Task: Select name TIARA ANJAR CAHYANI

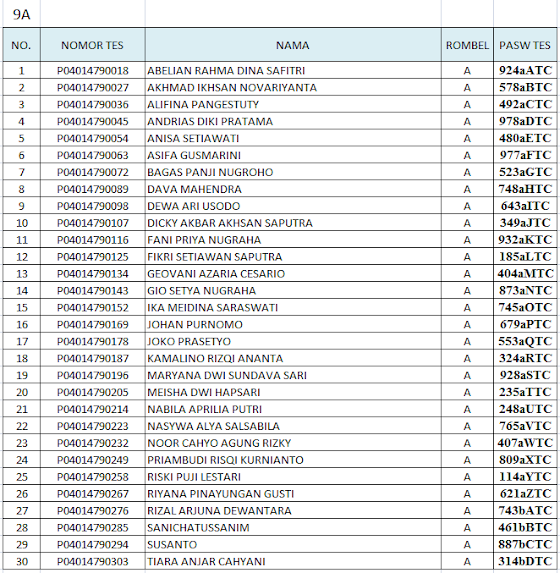Action: [x=206, y=562]
